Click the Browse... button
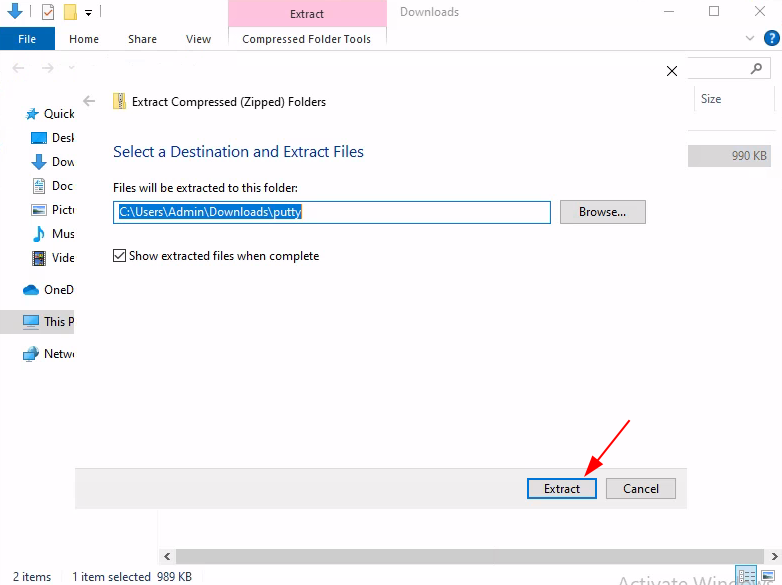The image size is (782, 585). pos(602,212)
